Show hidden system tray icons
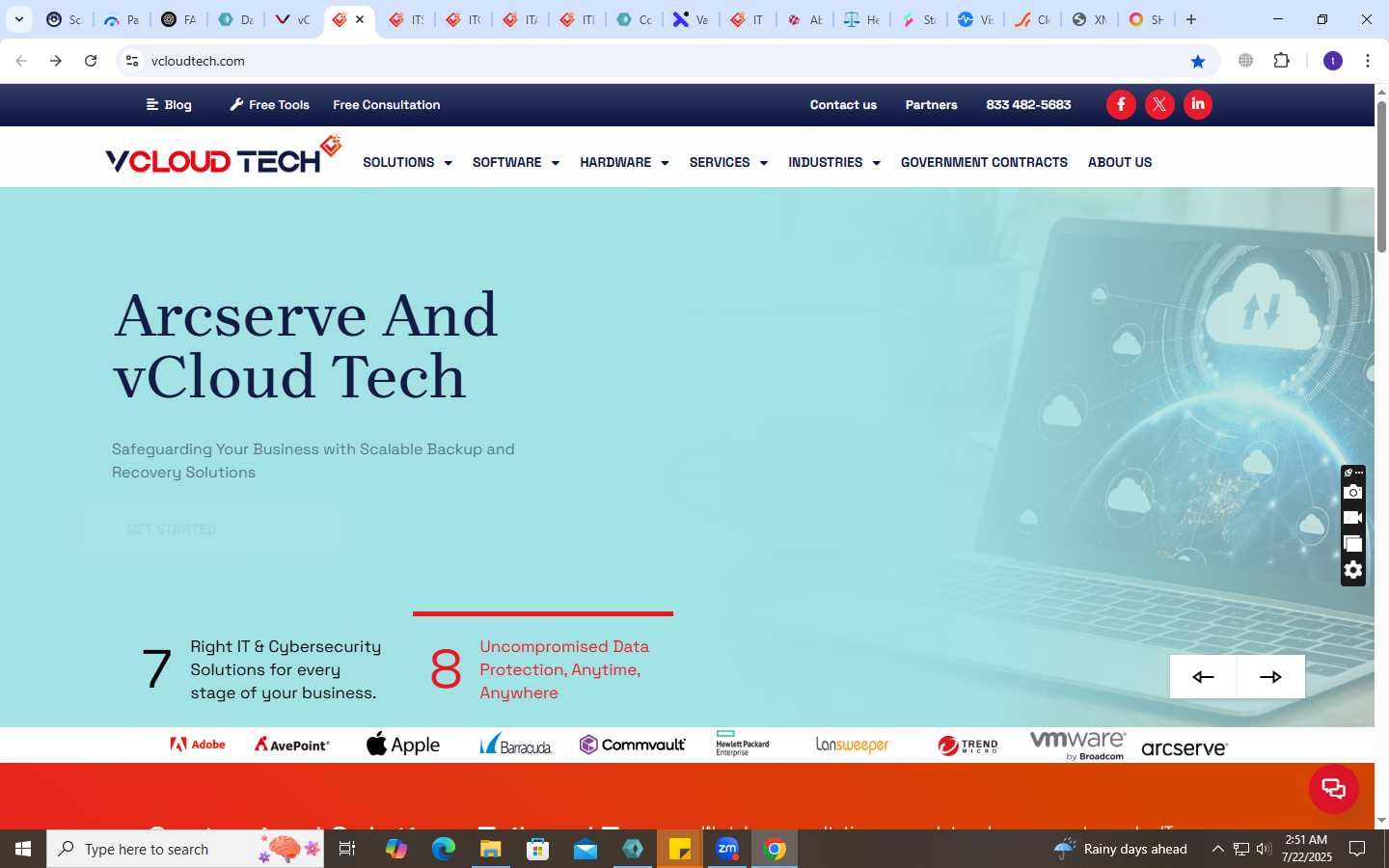Viewport: 1389px width, 868px height. 1218,849
